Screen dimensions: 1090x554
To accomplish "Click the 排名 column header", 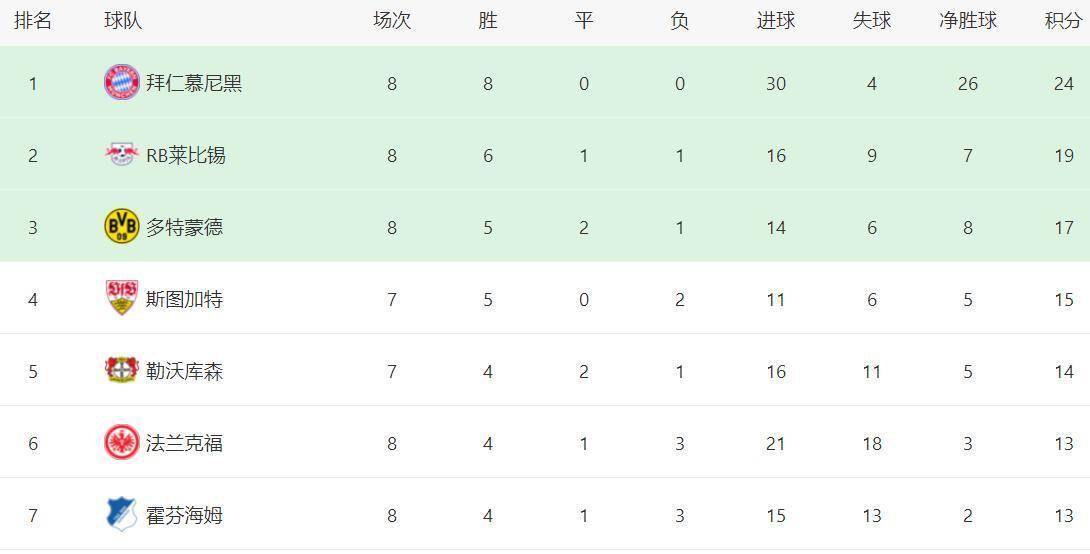I will (33, 21).
